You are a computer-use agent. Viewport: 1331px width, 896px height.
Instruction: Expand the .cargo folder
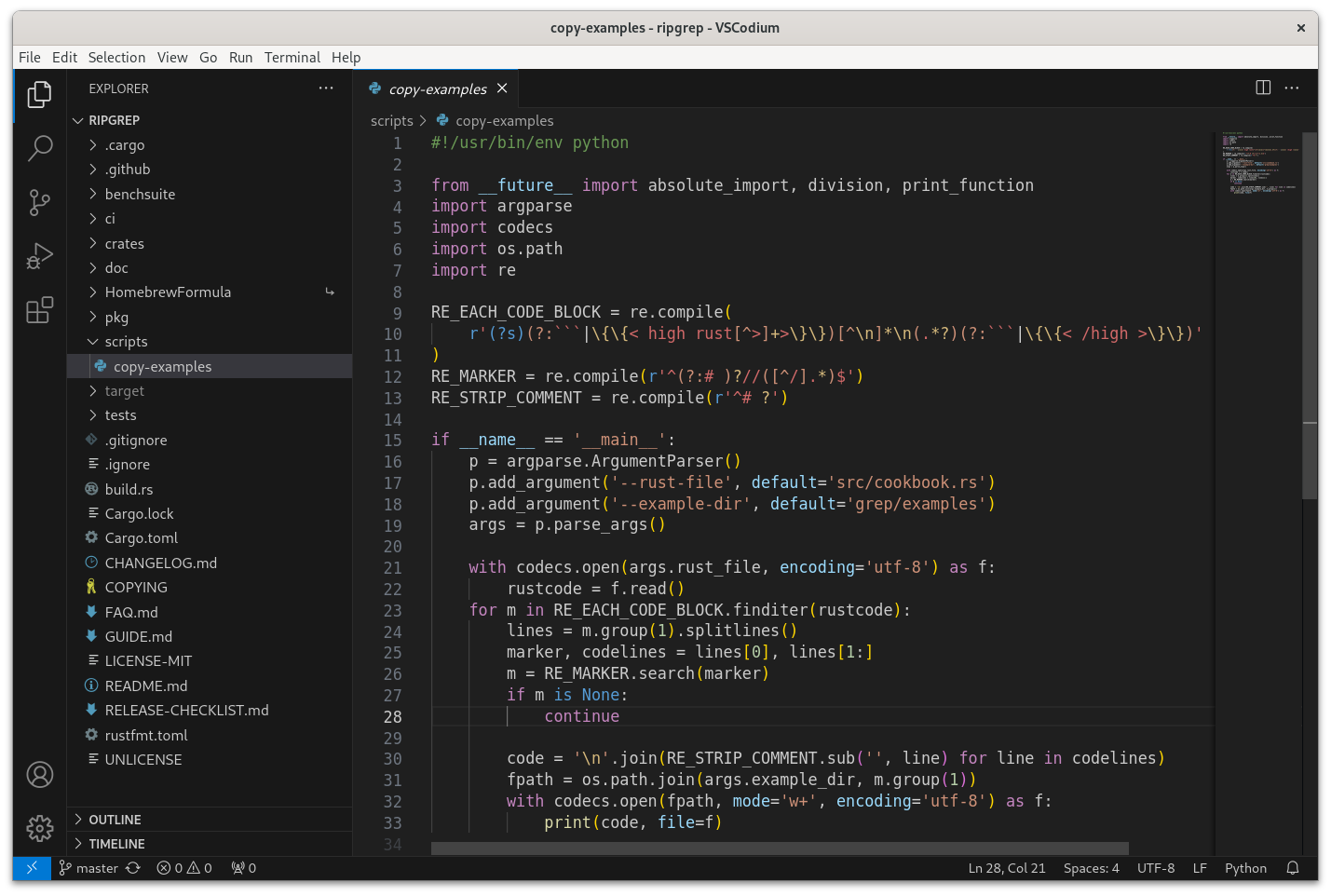click(x=210, y=145)
